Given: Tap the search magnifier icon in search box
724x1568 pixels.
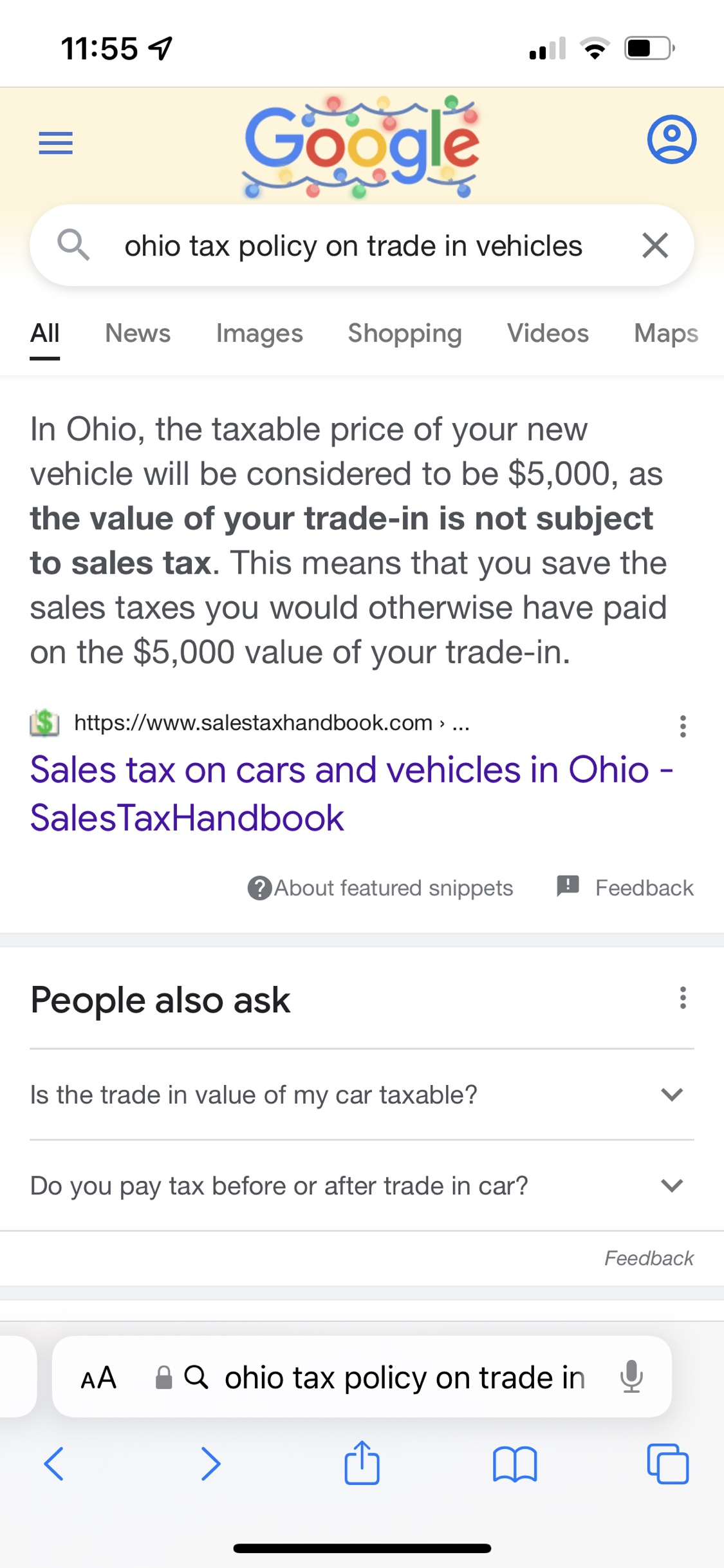Looking at the screenshot, I should click(x=73, y=245).
